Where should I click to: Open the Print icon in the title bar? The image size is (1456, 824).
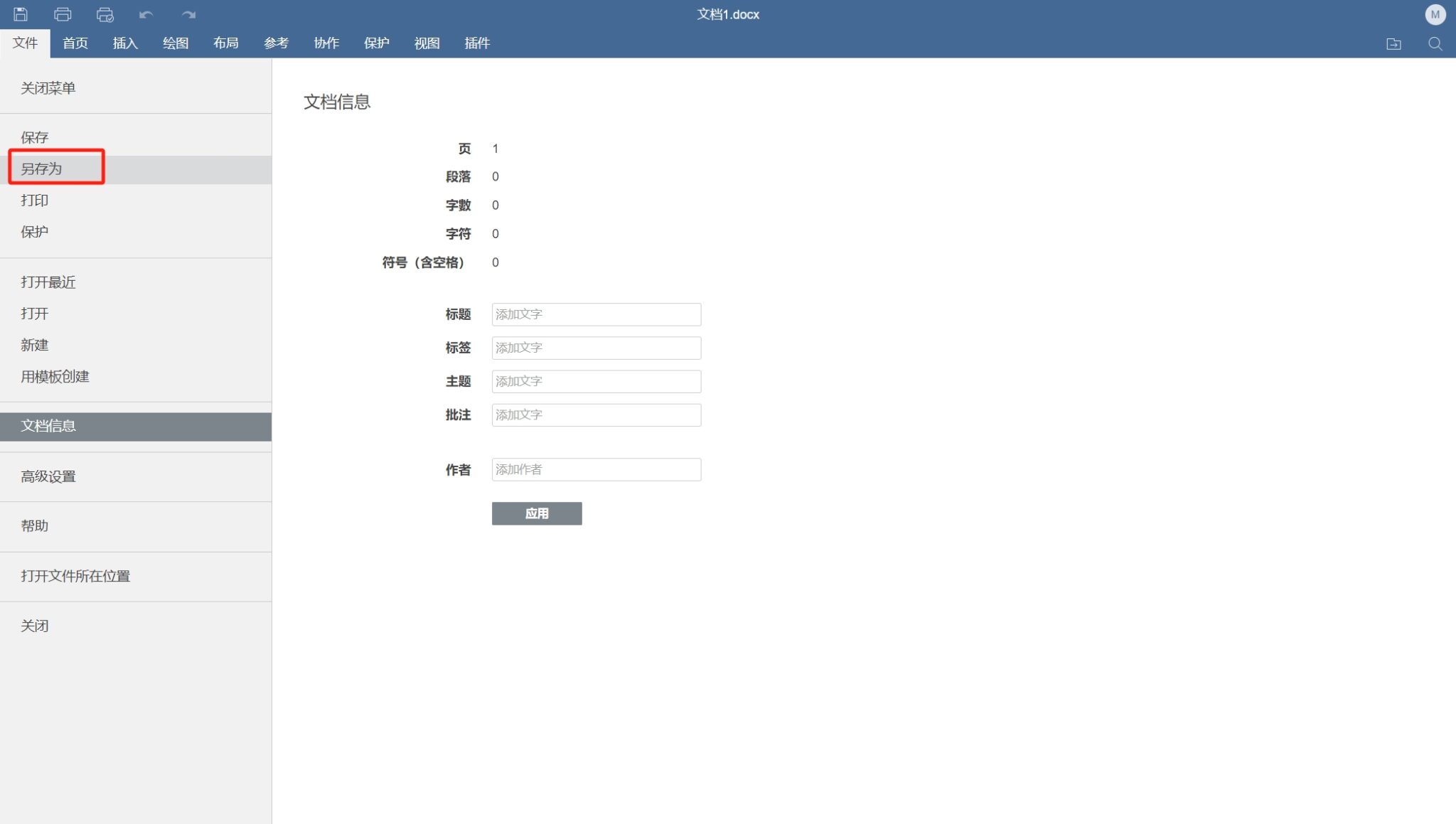[63, 14]
